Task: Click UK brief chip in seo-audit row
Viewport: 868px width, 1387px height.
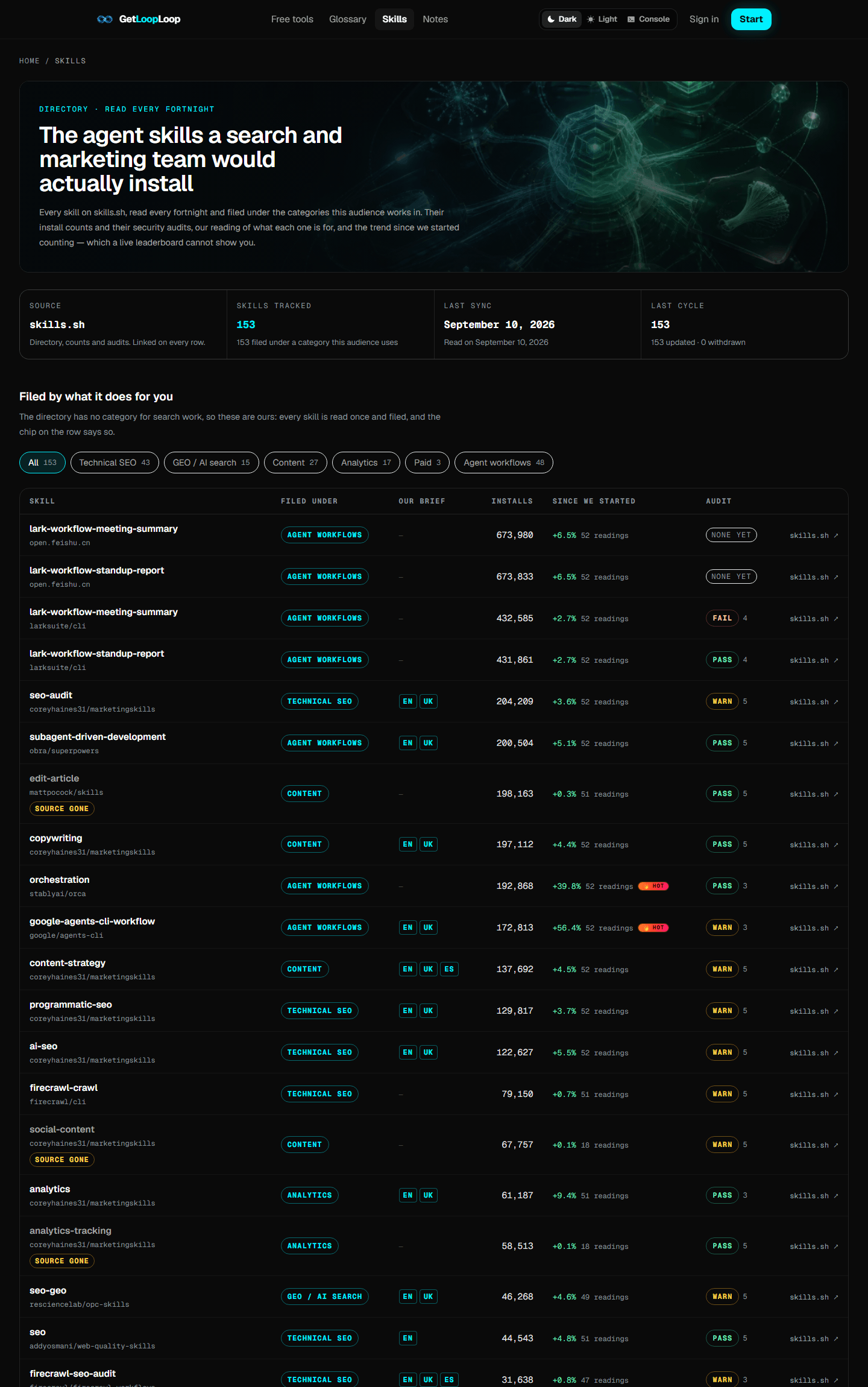Action: 428,701
